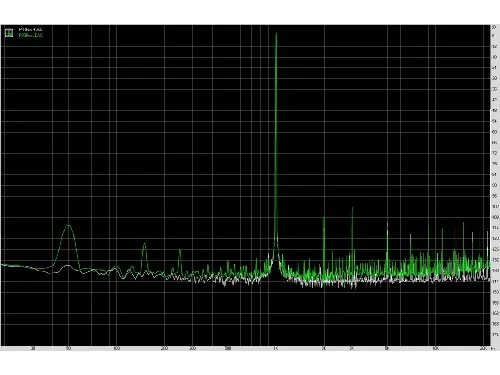The height and width of the screenshot is (375, 500).
Task: Click the 250 Hz green spike top
Action: pos(180,250)
